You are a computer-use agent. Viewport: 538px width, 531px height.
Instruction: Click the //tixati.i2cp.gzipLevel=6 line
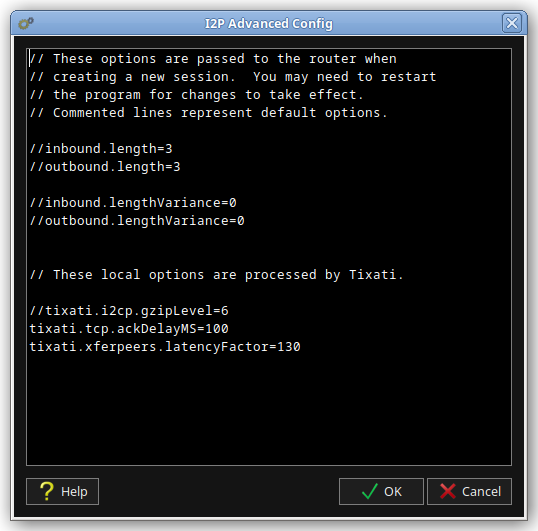click(x=129, y=311)
